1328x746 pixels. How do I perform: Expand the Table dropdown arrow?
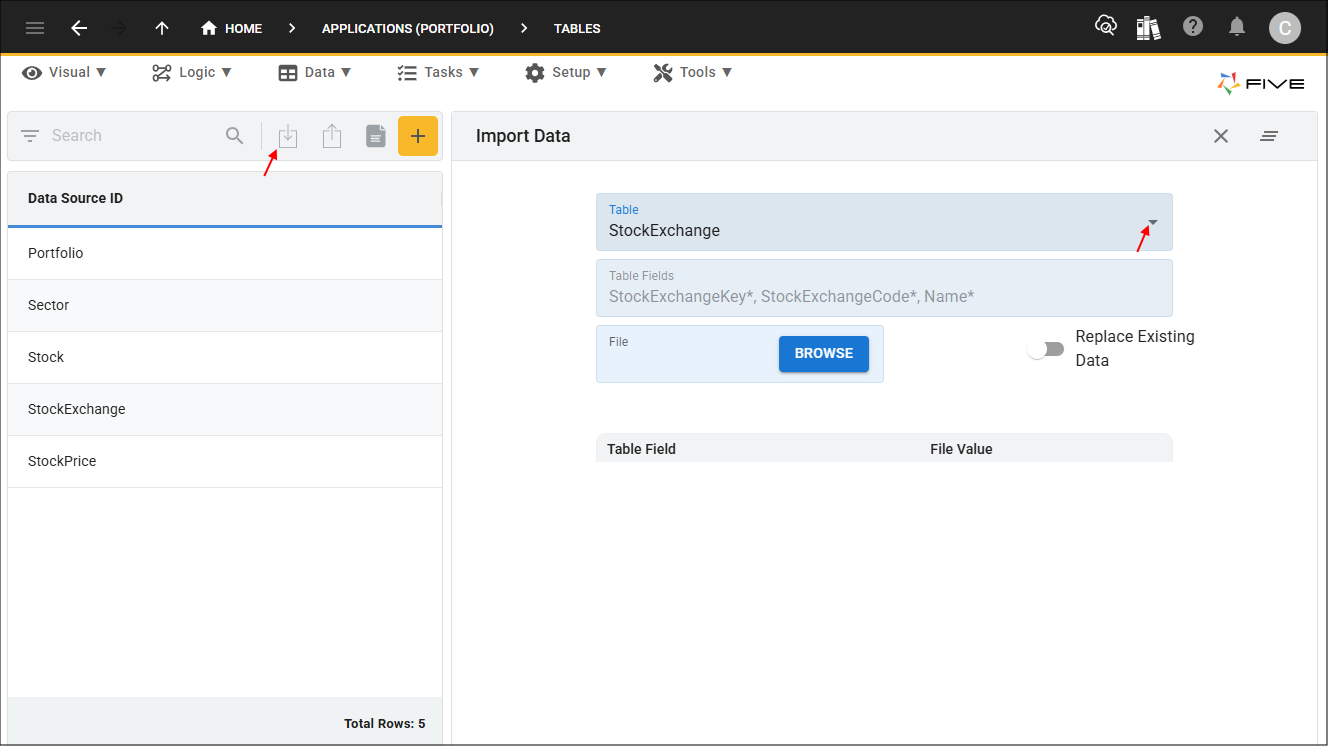pyautogui.click(x=1152, y=222)
